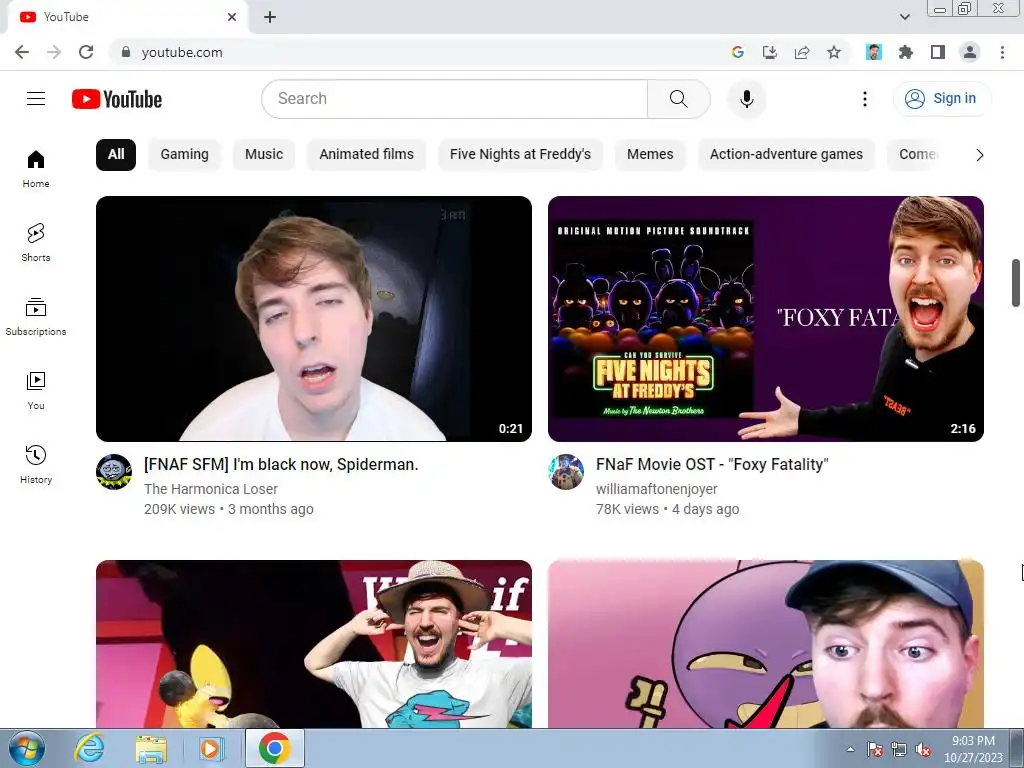Open thumbnail with man in straw hat
Screen dimensions: 1024x768
313,644
